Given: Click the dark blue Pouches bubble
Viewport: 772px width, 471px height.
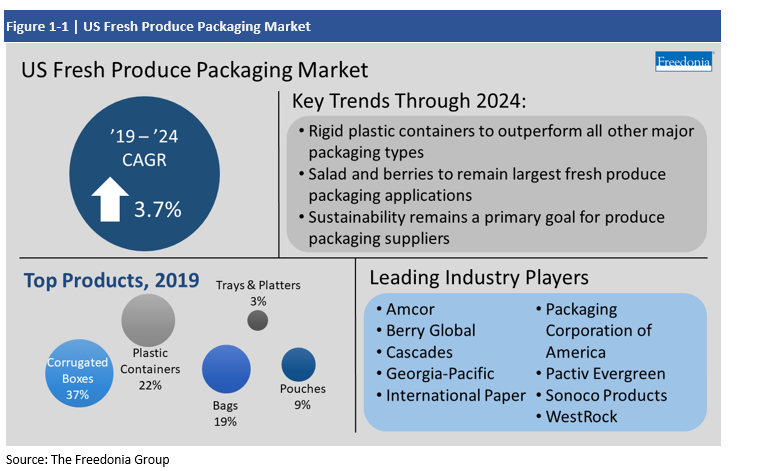Looking at the screenshot, I should click(298, 365).
